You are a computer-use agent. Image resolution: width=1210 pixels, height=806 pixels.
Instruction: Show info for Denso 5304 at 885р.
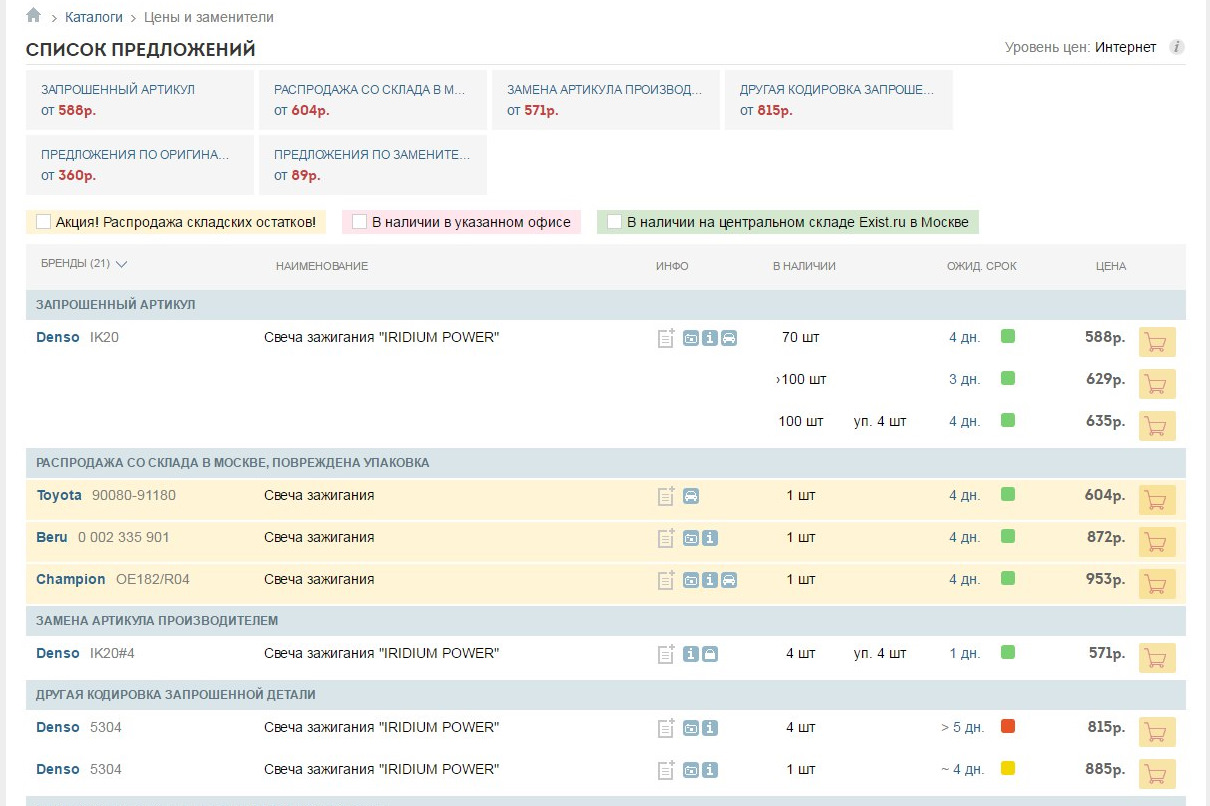pos(710,770)
